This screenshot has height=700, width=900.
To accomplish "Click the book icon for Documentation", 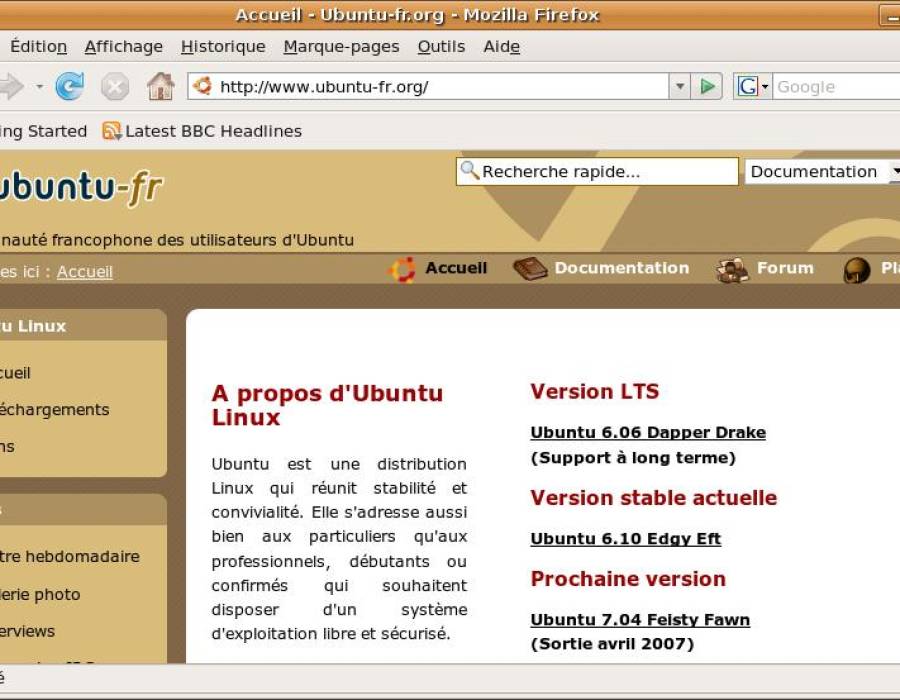I will (x=530, y=269).
